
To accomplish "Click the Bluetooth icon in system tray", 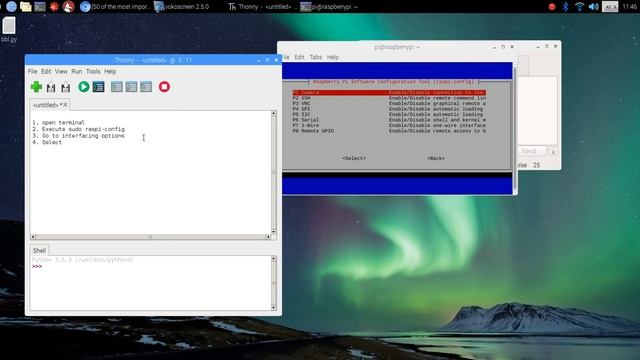I will pyautogui.click(x=565, y=7).
